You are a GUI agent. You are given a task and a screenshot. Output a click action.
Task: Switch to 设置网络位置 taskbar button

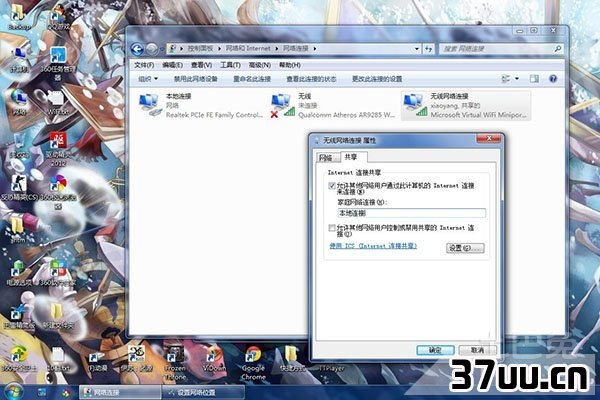204,392
